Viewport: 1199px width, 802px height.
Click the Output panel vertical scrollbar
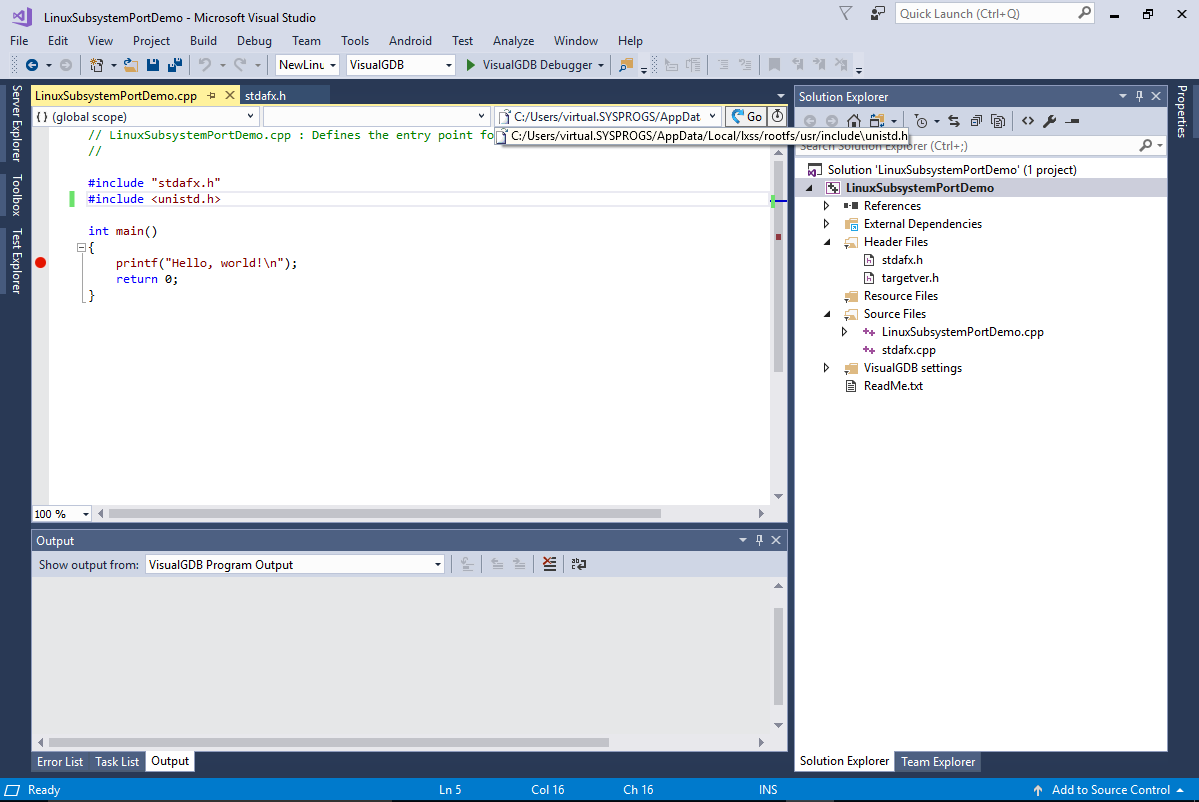pyautogui.click(x=778, y=656)
